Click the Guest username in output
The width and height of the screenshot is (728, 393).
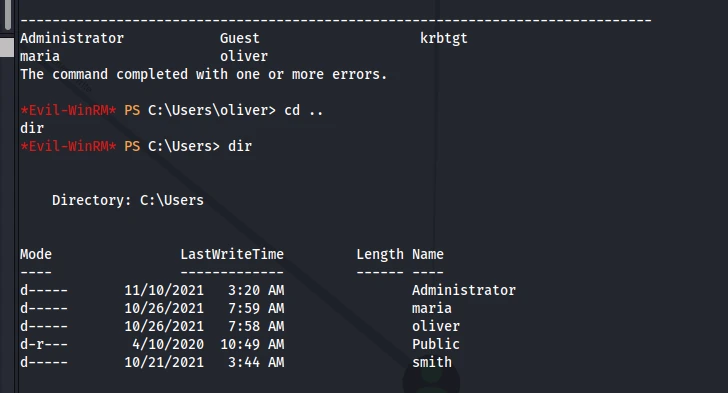tap(240, 38)
